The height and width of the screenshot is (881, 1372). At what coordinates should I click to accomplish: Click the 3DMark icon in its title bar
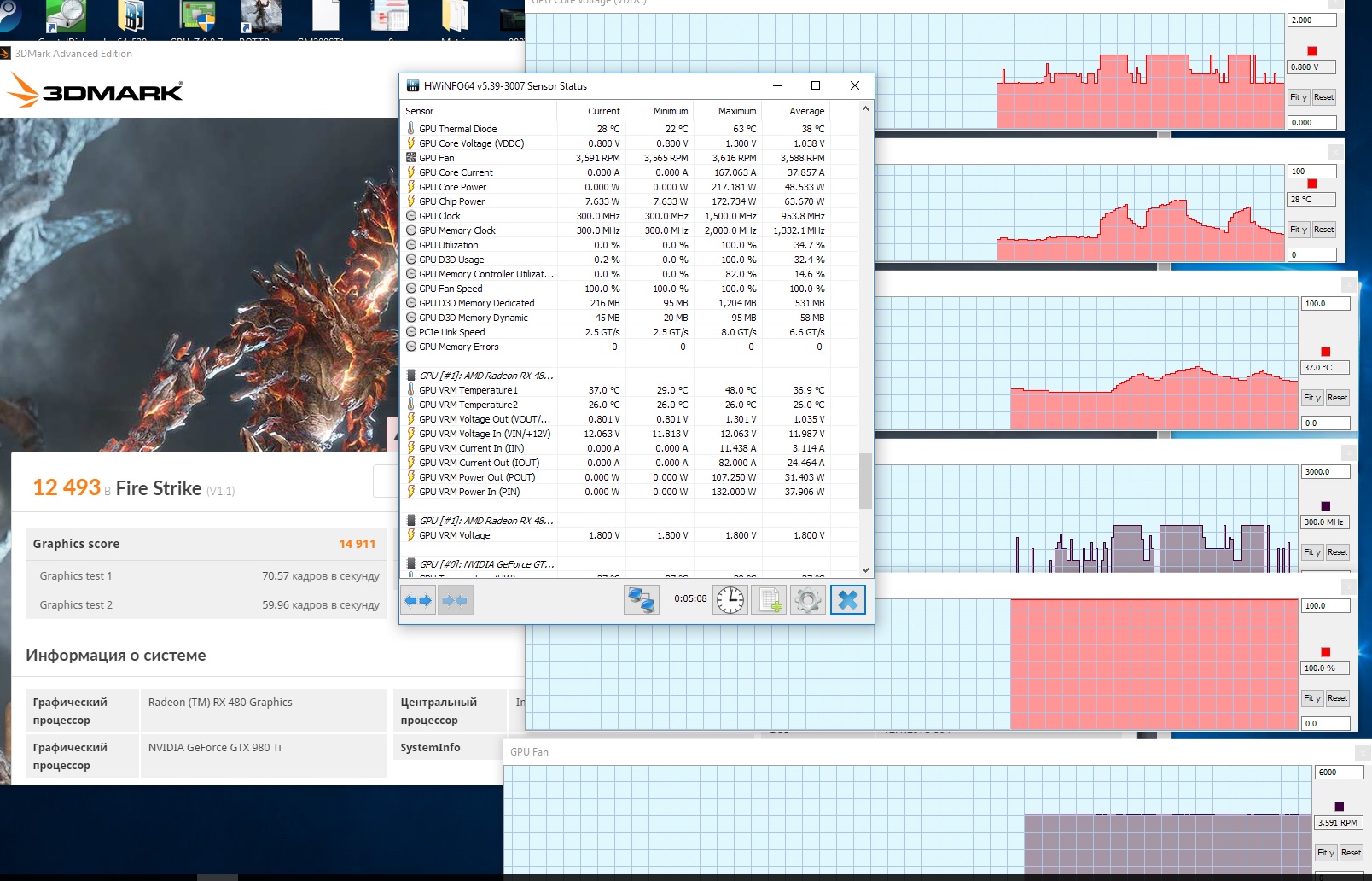pyautogui.click(x=5, y=53)
